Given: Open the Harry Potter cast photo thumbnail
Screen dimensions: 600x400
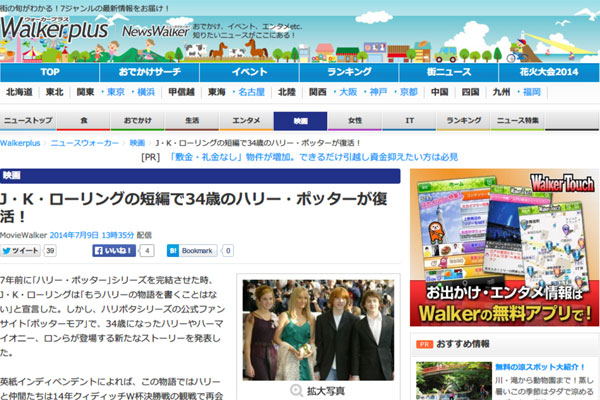Looking at the screenshot, I should 318,330.
